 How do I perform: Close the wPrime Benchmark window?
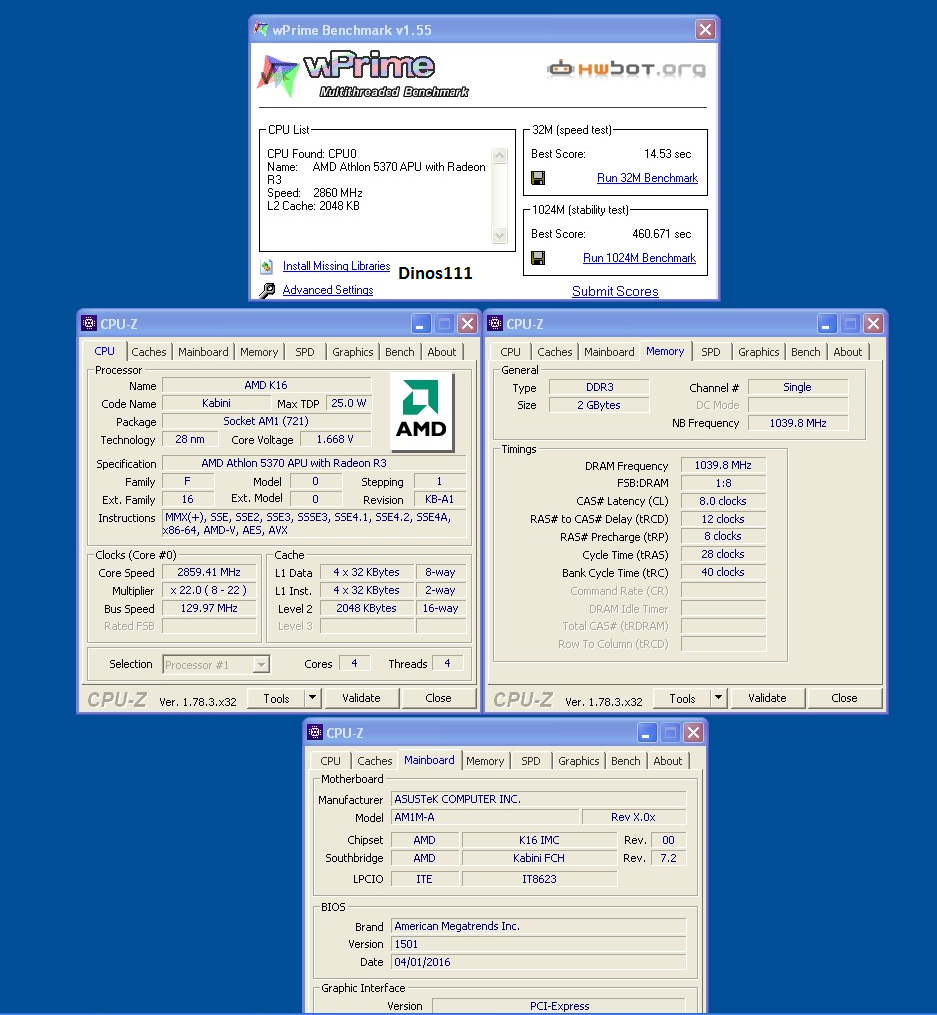click(x=705, y=29)
